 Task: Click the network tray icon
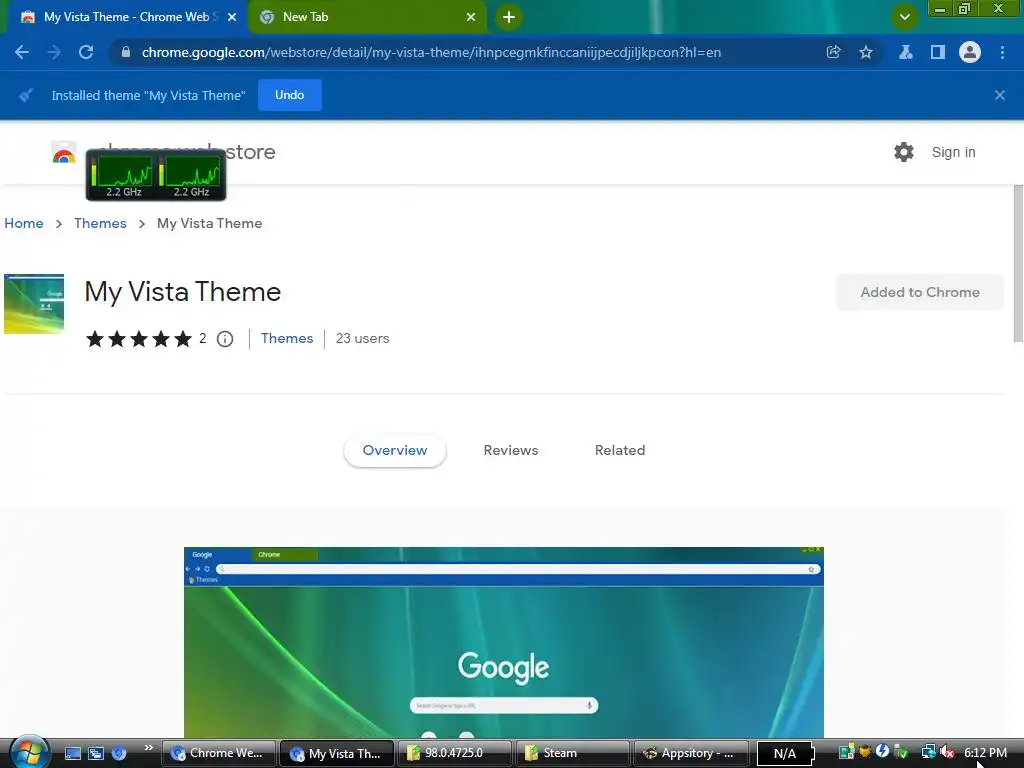pyautogui.click(x=928, y=753)
